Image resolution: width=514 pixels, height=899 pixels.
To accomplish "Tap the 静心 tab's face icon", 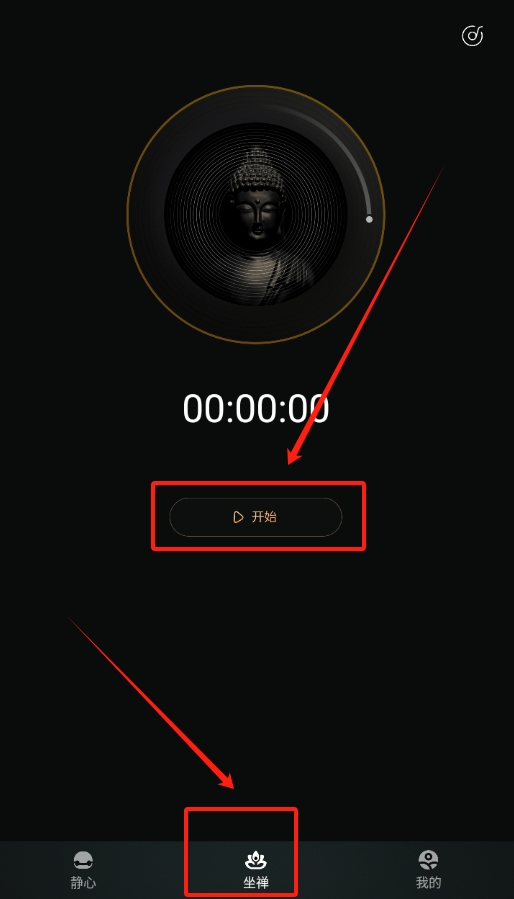I will (x=83, y=860).
